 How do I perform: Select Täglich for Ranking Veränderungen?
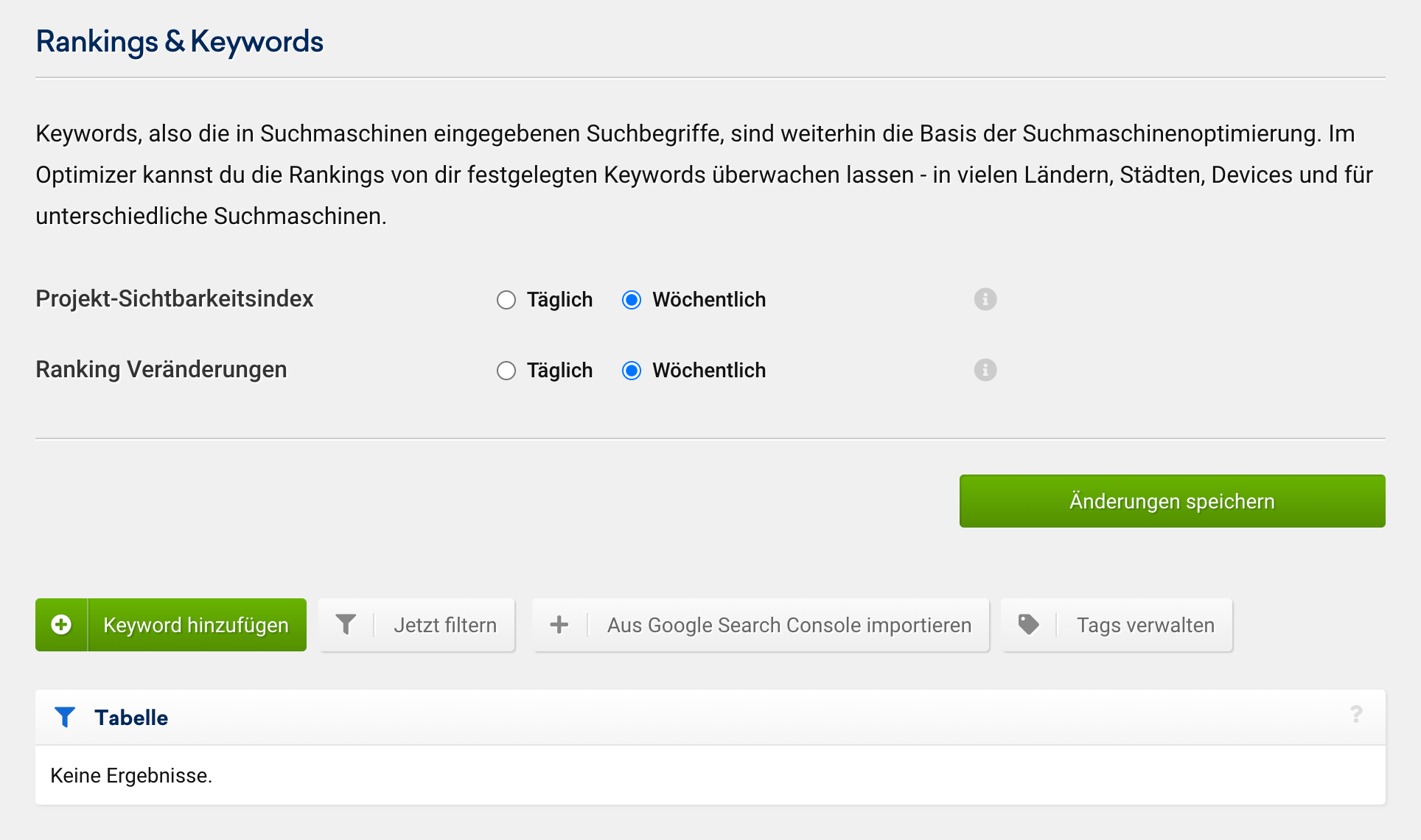click(506, 371)
